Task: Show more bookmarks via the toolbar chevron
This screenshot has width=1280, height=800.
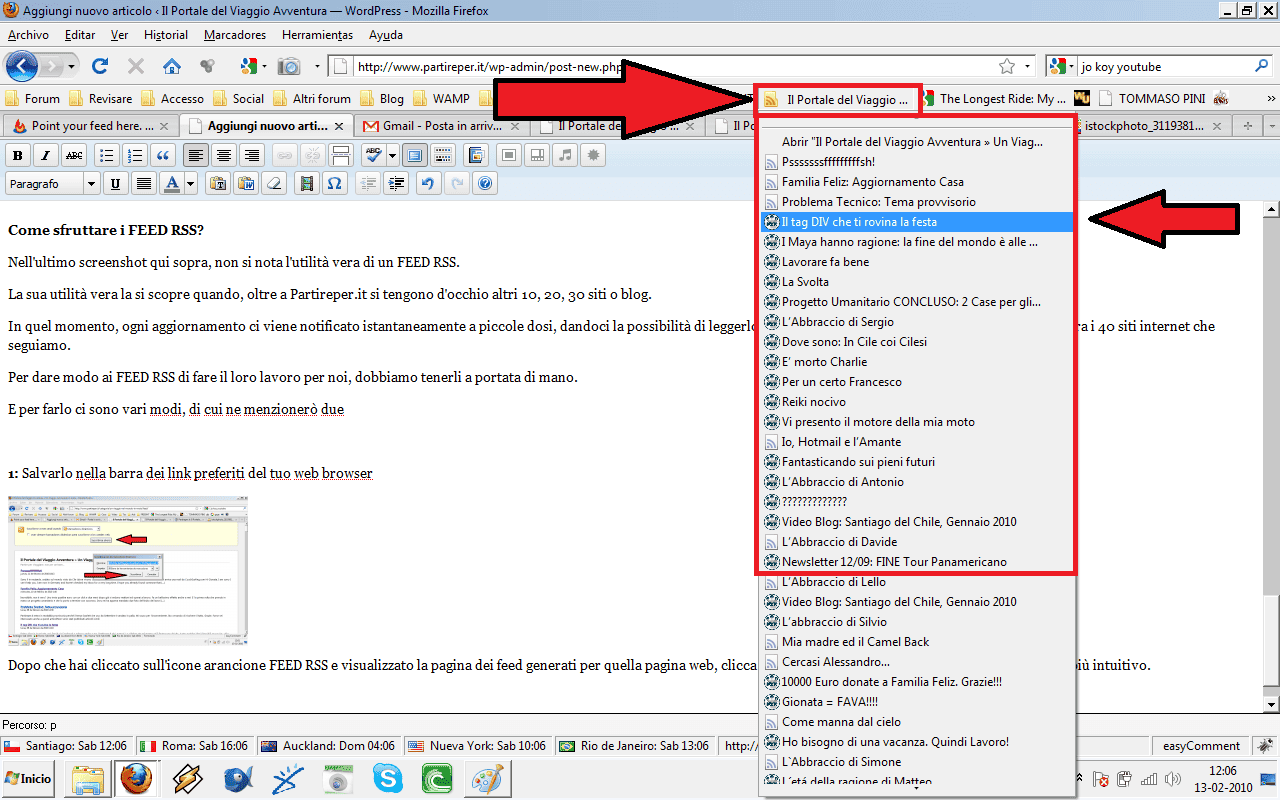Action: pyautogui.click(x=1270, y=99)
